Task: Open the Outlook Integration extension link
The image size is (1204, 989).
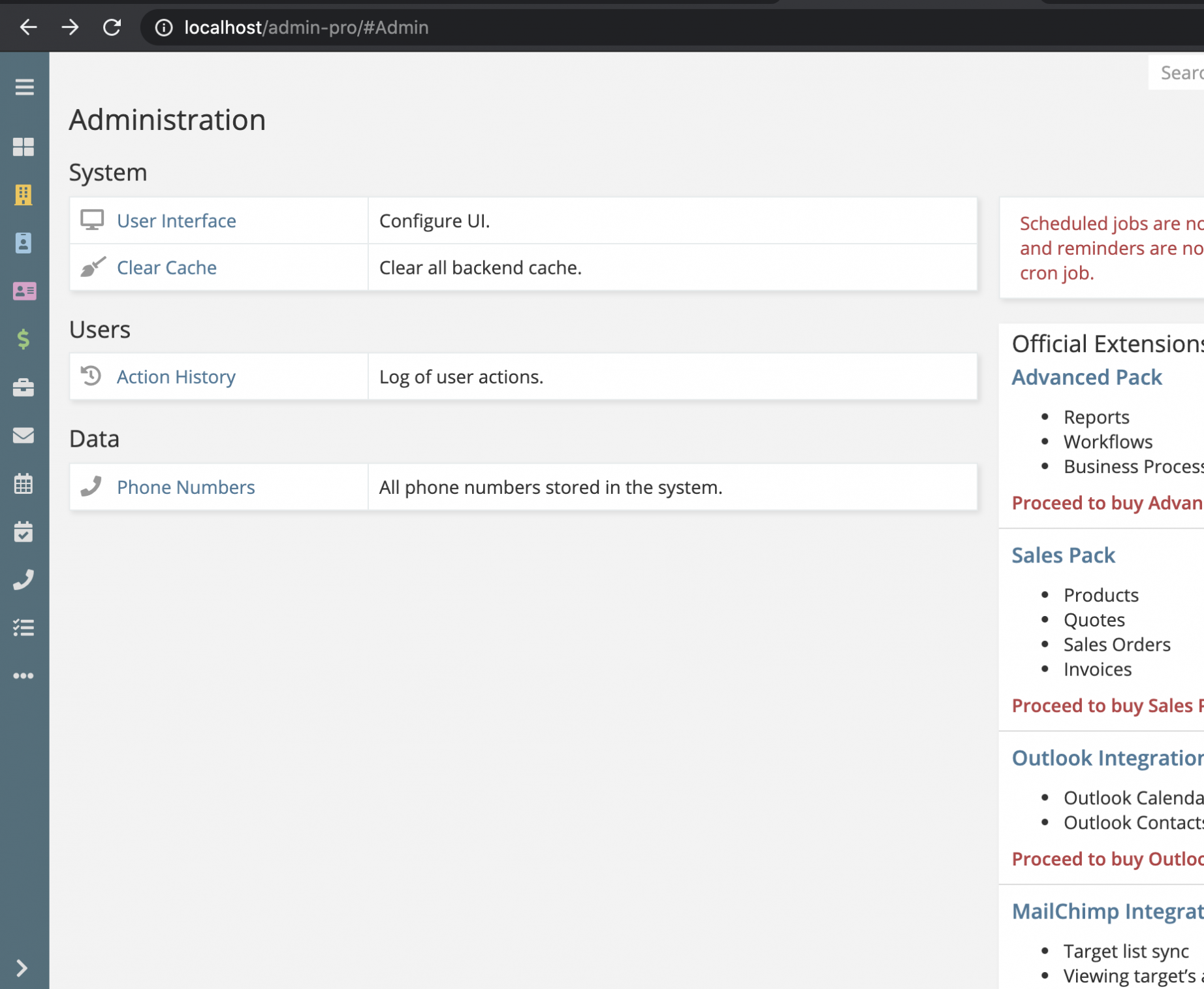Action: tap(1107, 758)
